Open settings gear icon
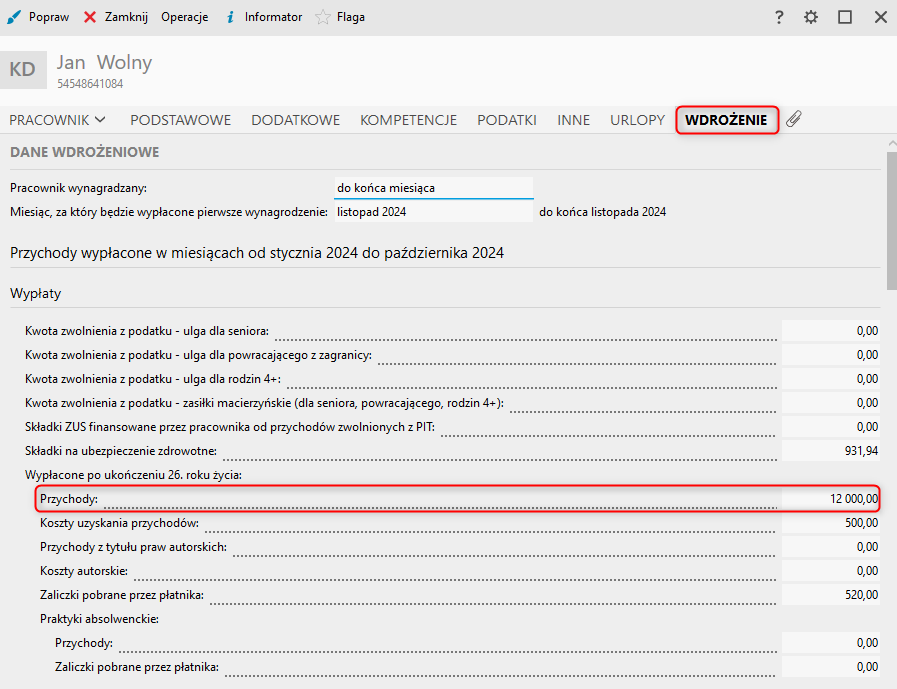 point(811,17)
